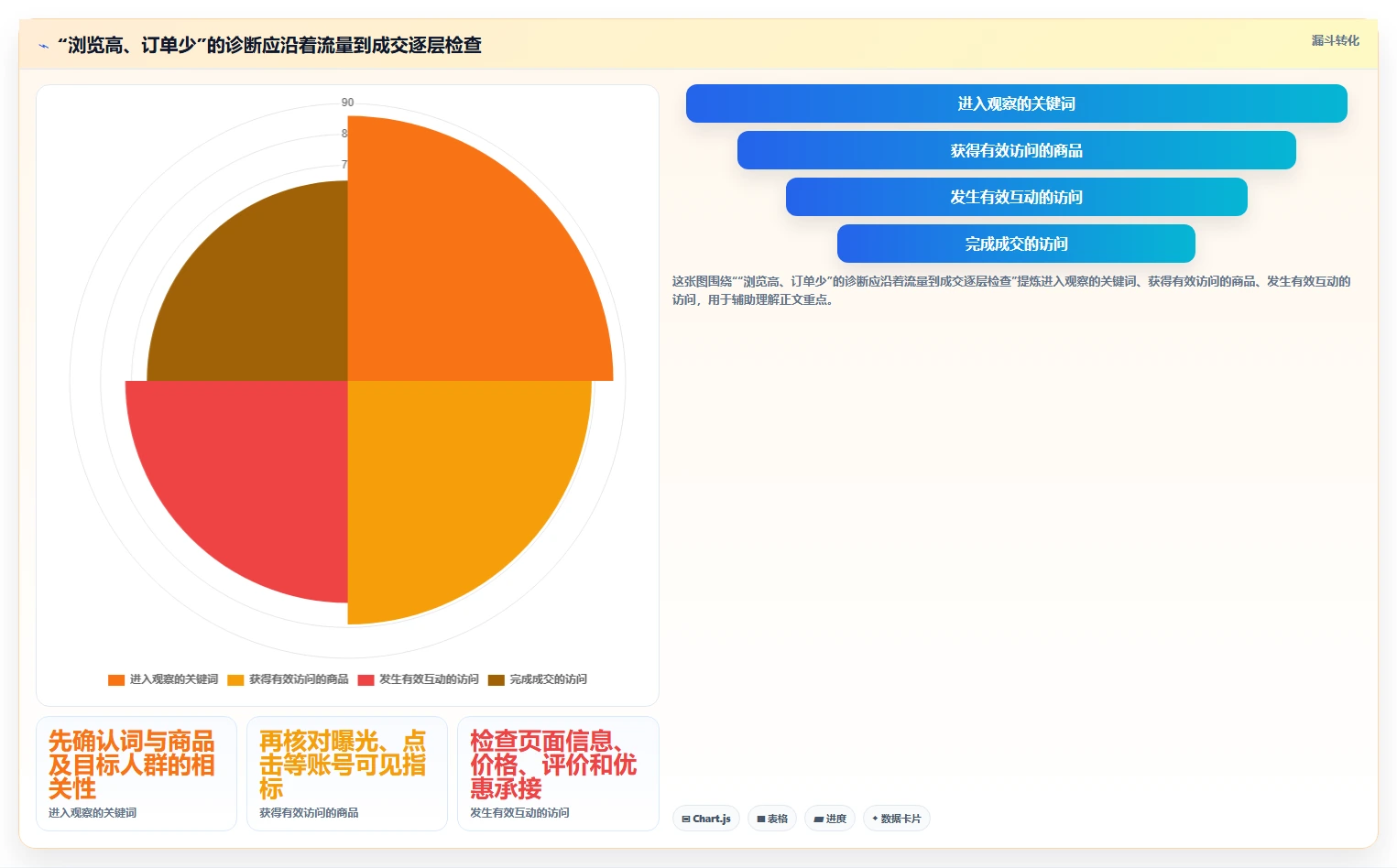Click the Chart.js tag chip
This screenshot has width=1397, height=868.
coord(706,819)
